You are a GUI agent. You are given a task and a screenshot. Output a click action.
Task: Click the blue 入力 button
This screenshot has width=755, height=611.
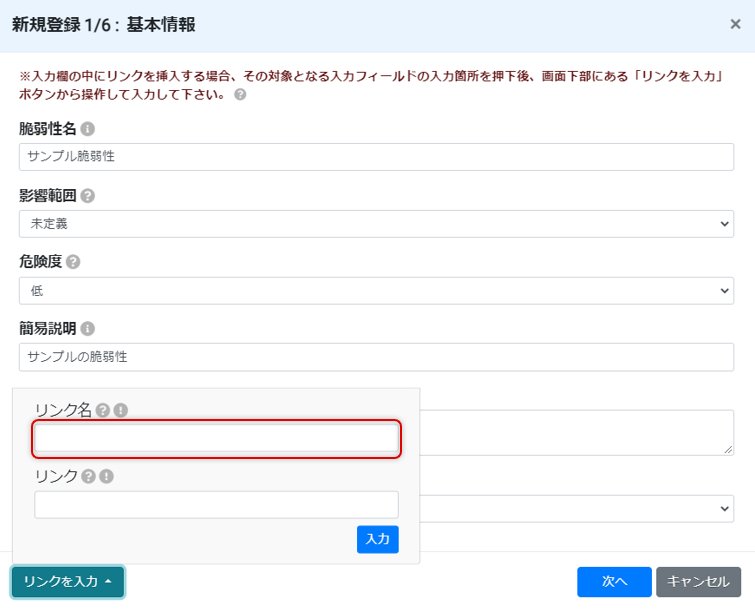[378, 539]
